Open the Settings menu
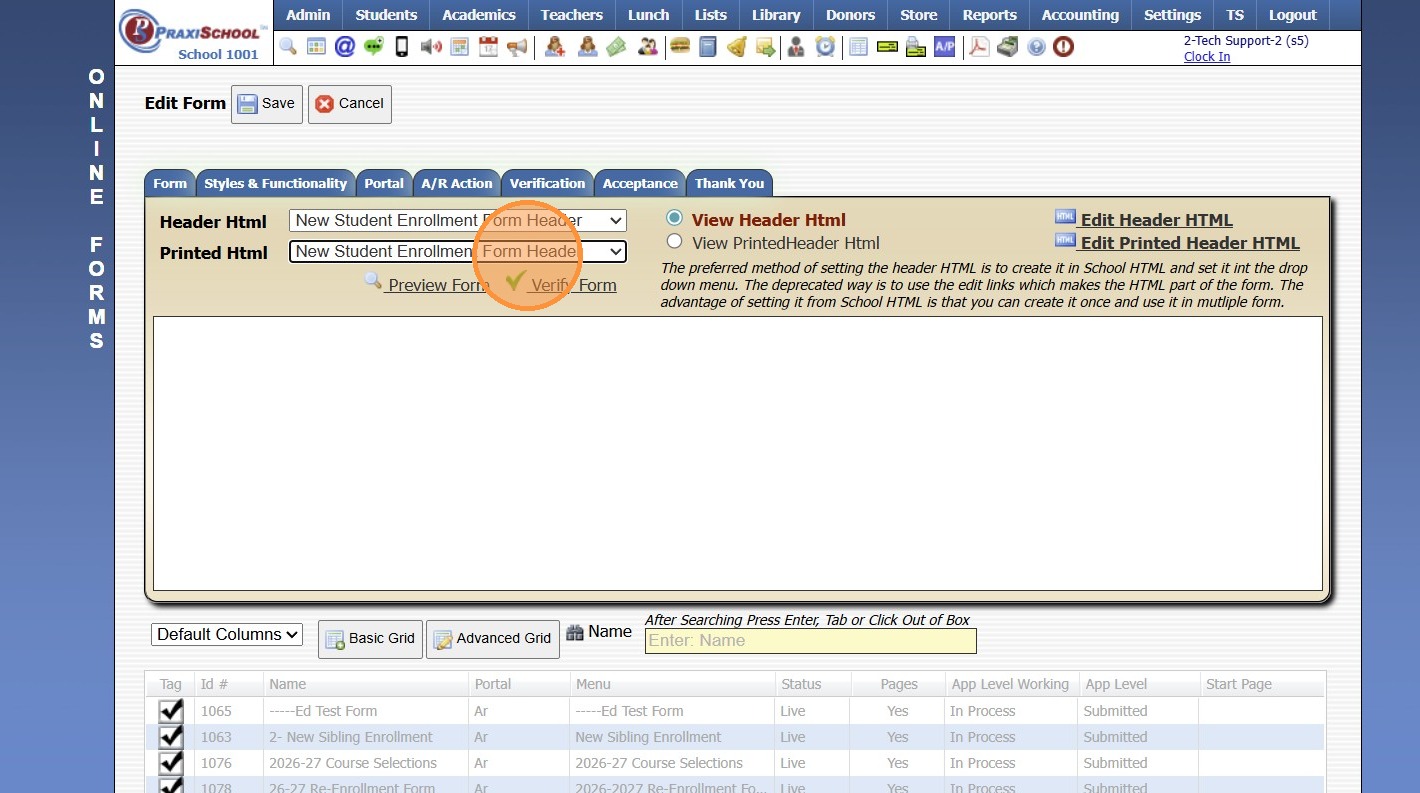1420x793 pixels. click(x=1173, y=15)
